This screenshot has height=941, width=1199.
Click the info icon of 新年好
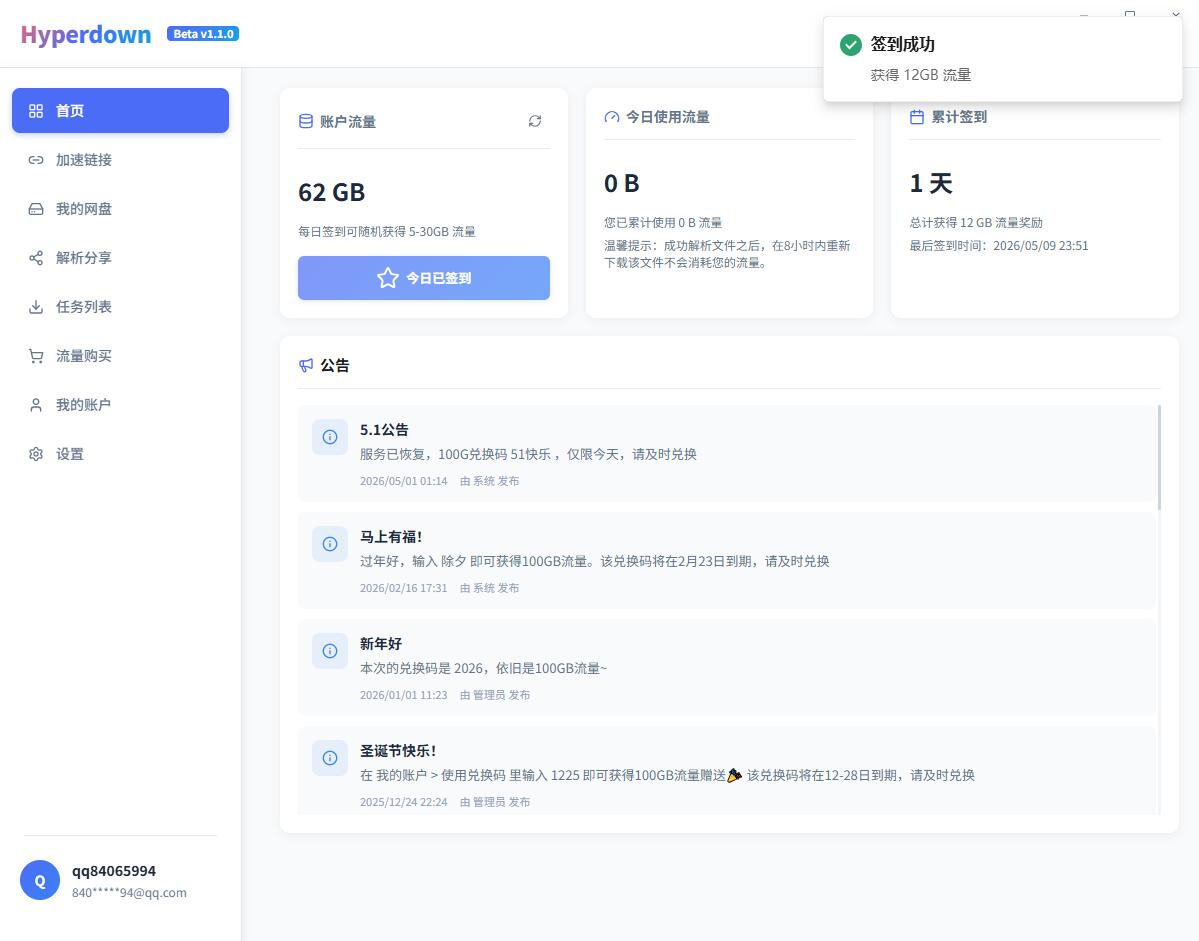coord(330,651)
